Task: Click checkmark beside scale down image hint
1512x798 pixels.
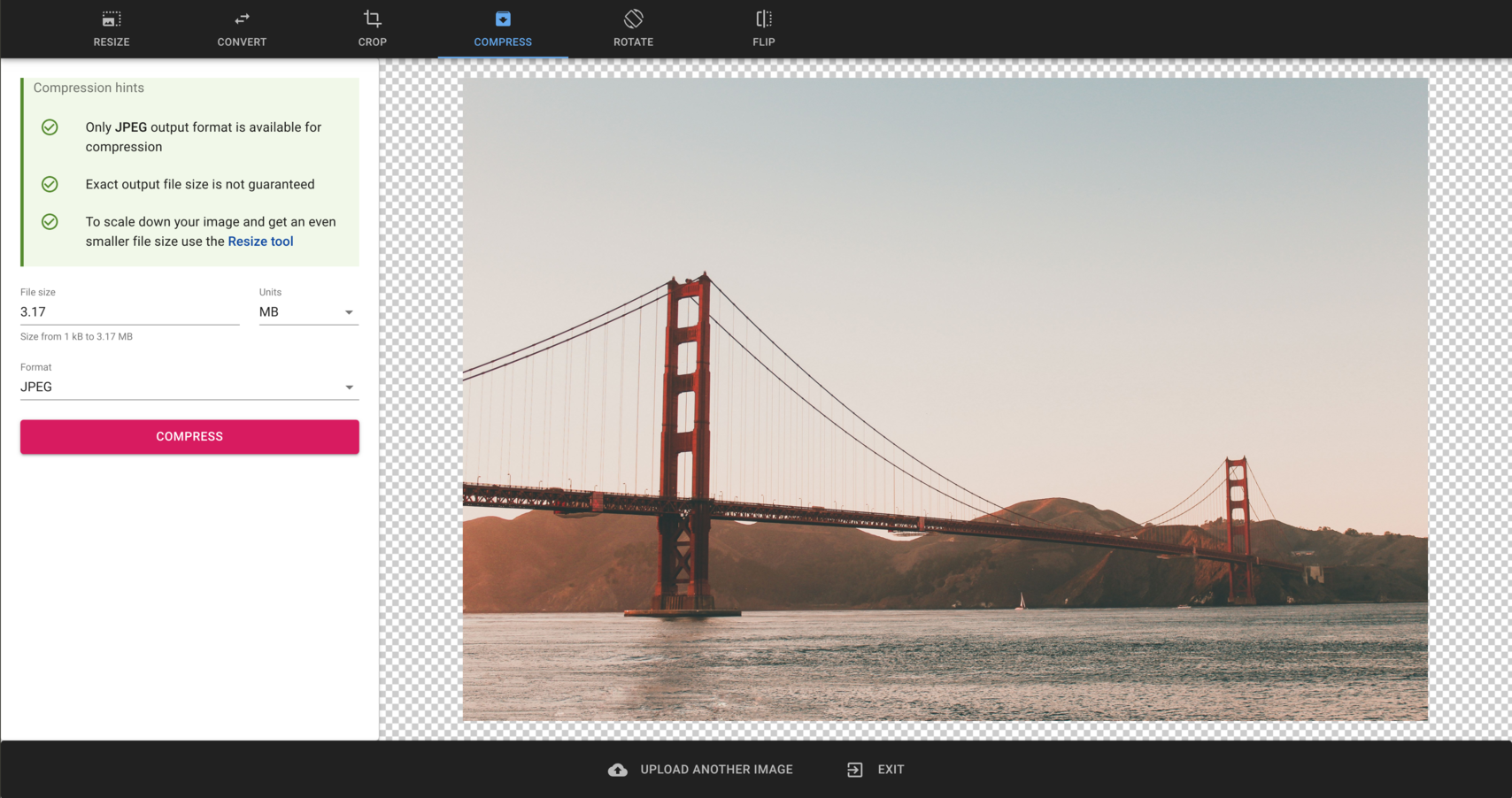Action: tap(50, 222)
